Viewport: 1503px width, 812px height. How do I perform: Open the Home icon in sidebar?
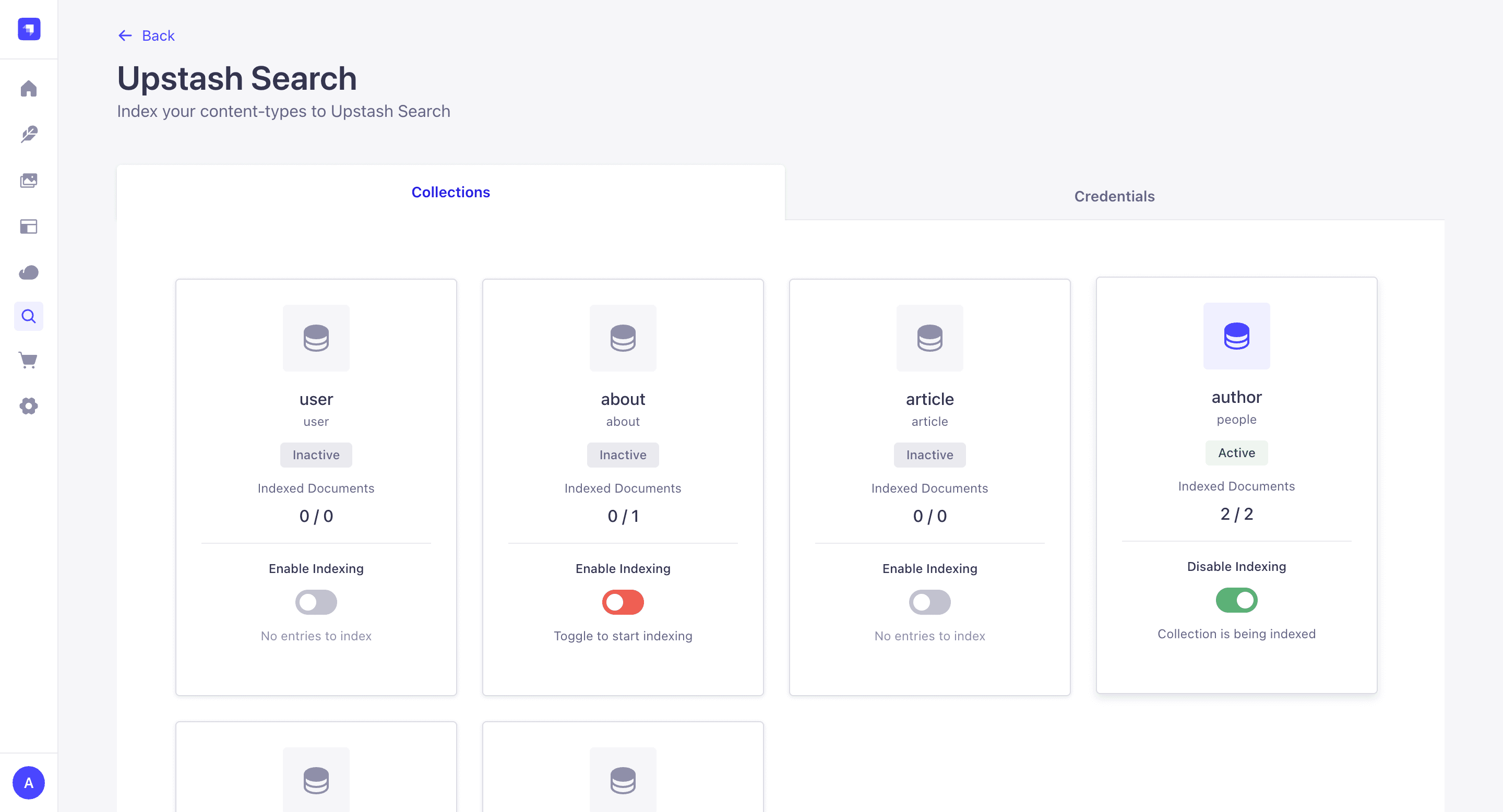click(29, 89)
